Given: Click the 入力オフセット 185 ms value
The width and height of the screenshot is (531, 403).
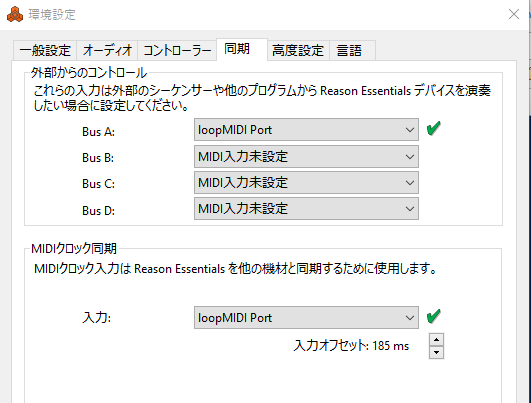Looking at the screenshot, I should click(390, 346).
